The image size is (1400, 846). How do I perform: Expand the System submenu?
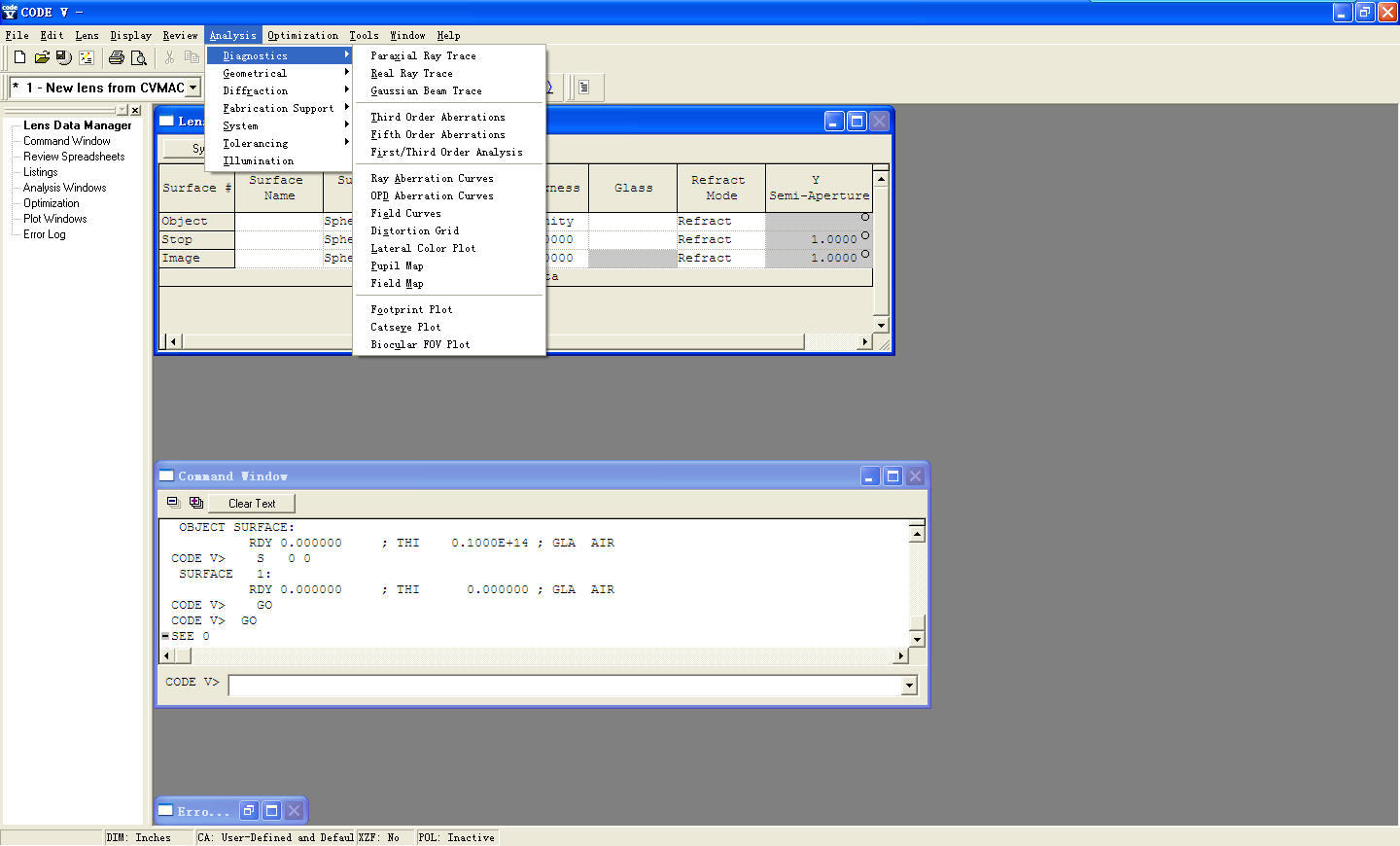[x=279, y=125]
